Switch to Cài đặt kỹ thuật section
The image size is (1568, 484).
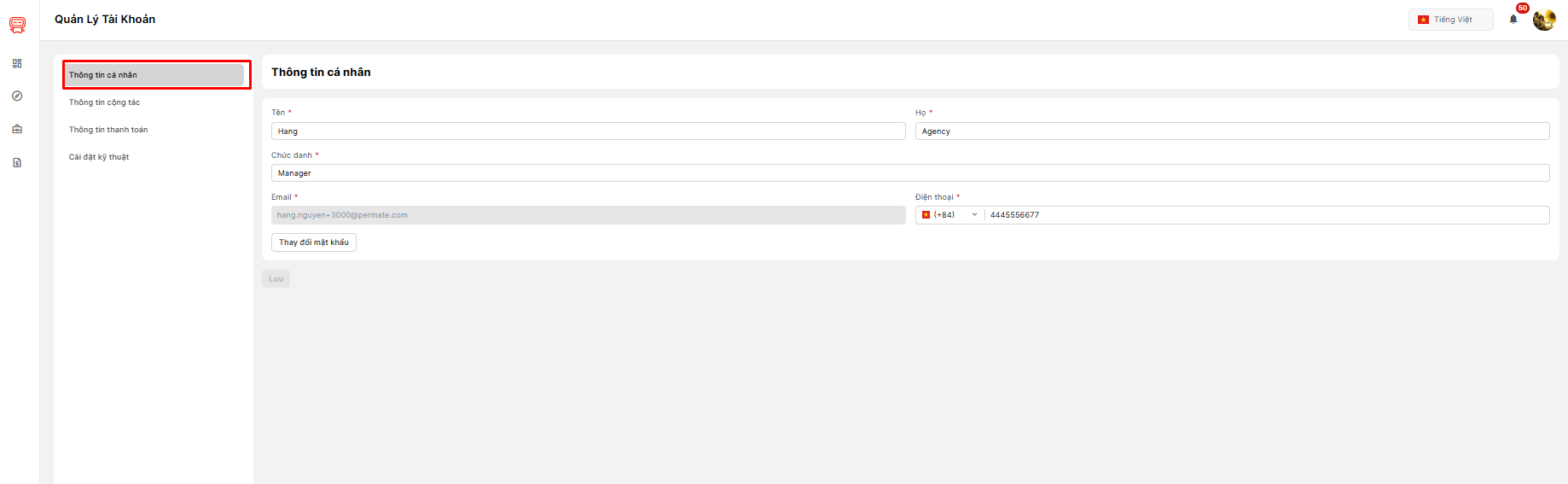[x=99, y=157]
